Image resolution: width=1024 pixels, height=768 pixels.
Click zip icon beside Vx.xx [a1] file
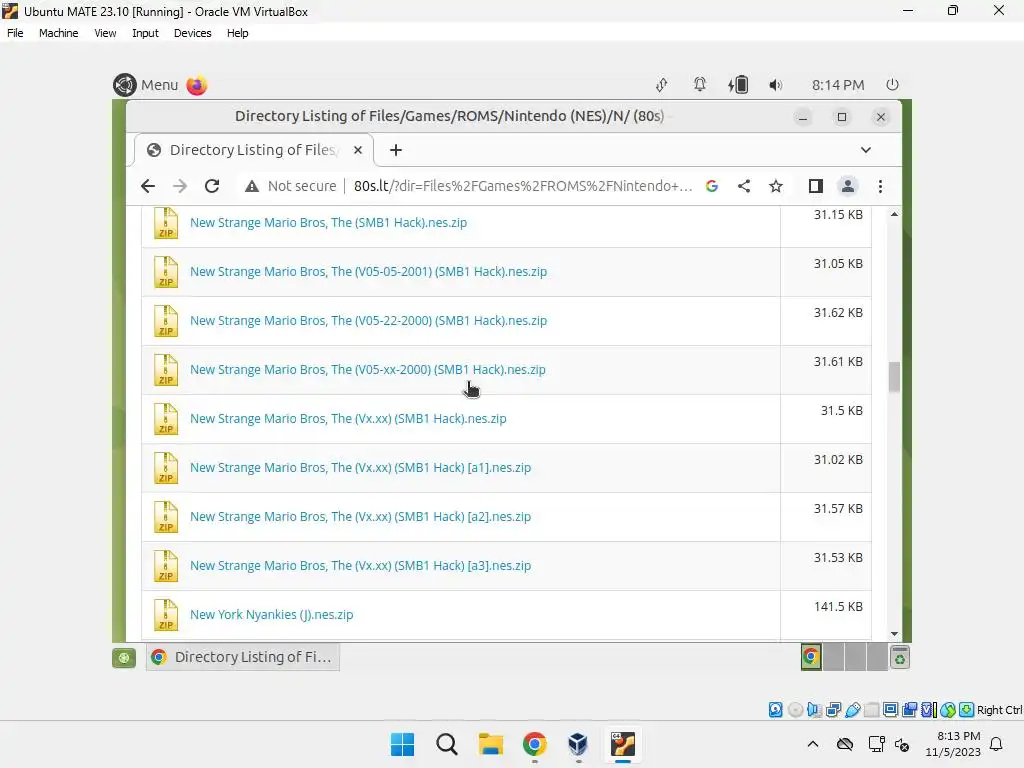coord(166,468)
